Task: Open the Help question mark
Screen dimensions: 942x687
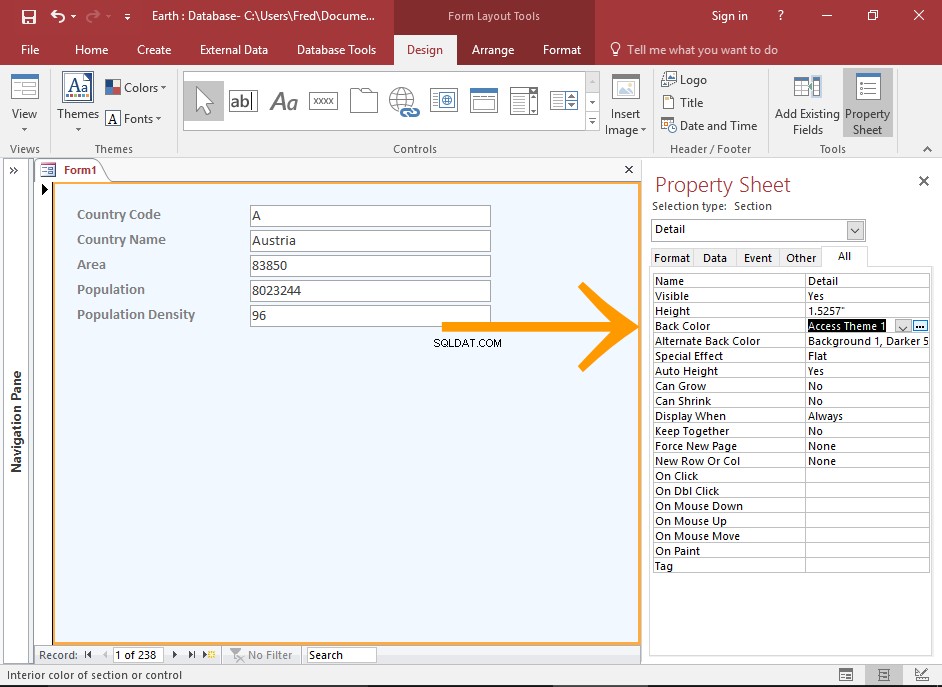Action: tap(780, 16)
